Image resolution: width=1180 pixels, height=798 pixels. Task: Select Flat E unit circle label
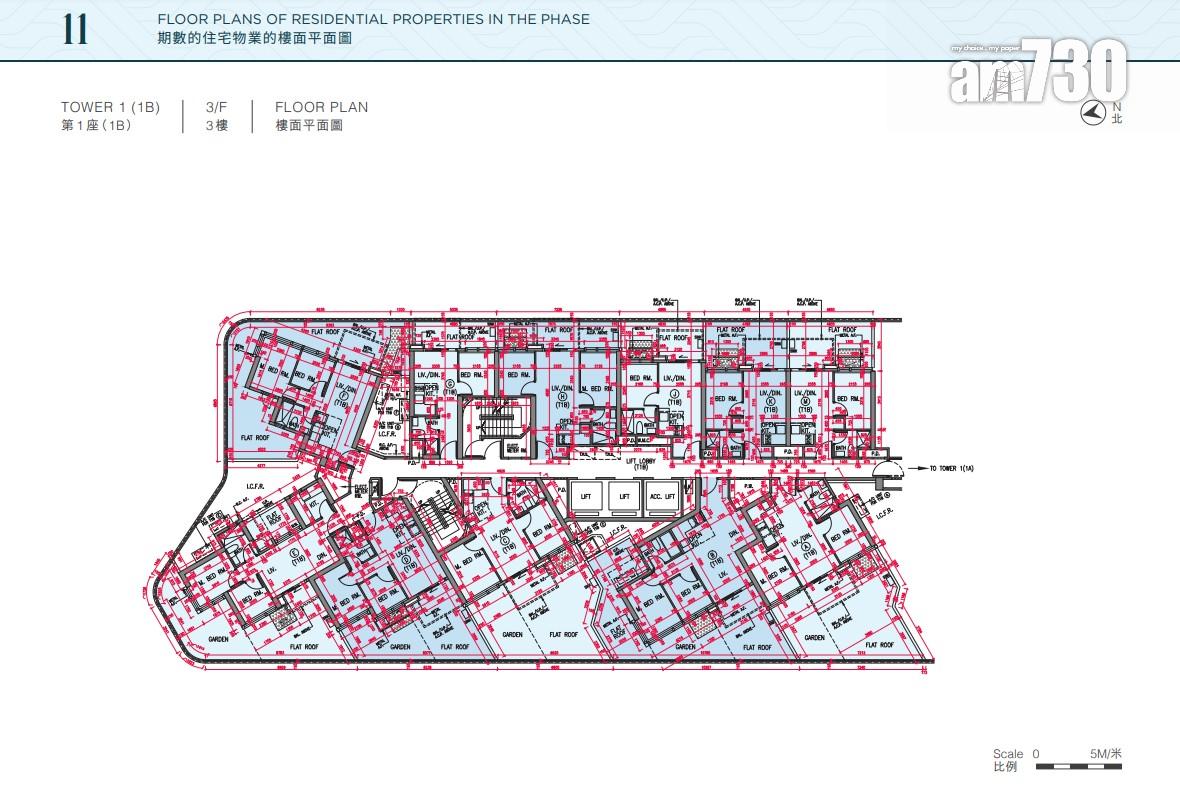(x=295, y=552)
